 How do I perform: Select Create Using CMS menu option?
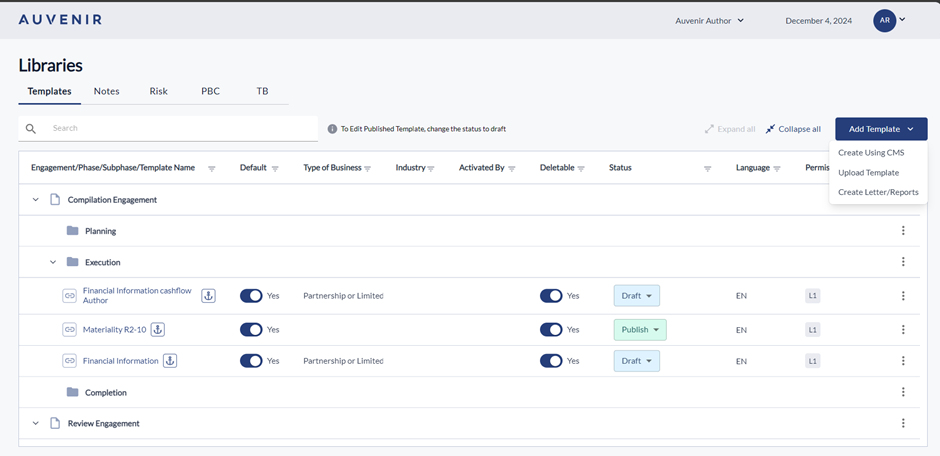pos(871,153)
